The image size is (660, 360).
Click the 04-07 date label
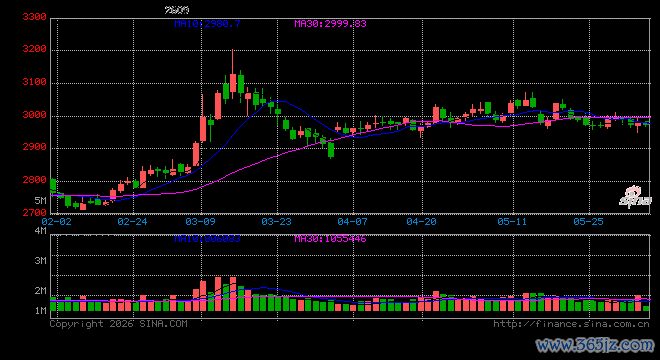(x=352, y=221)
